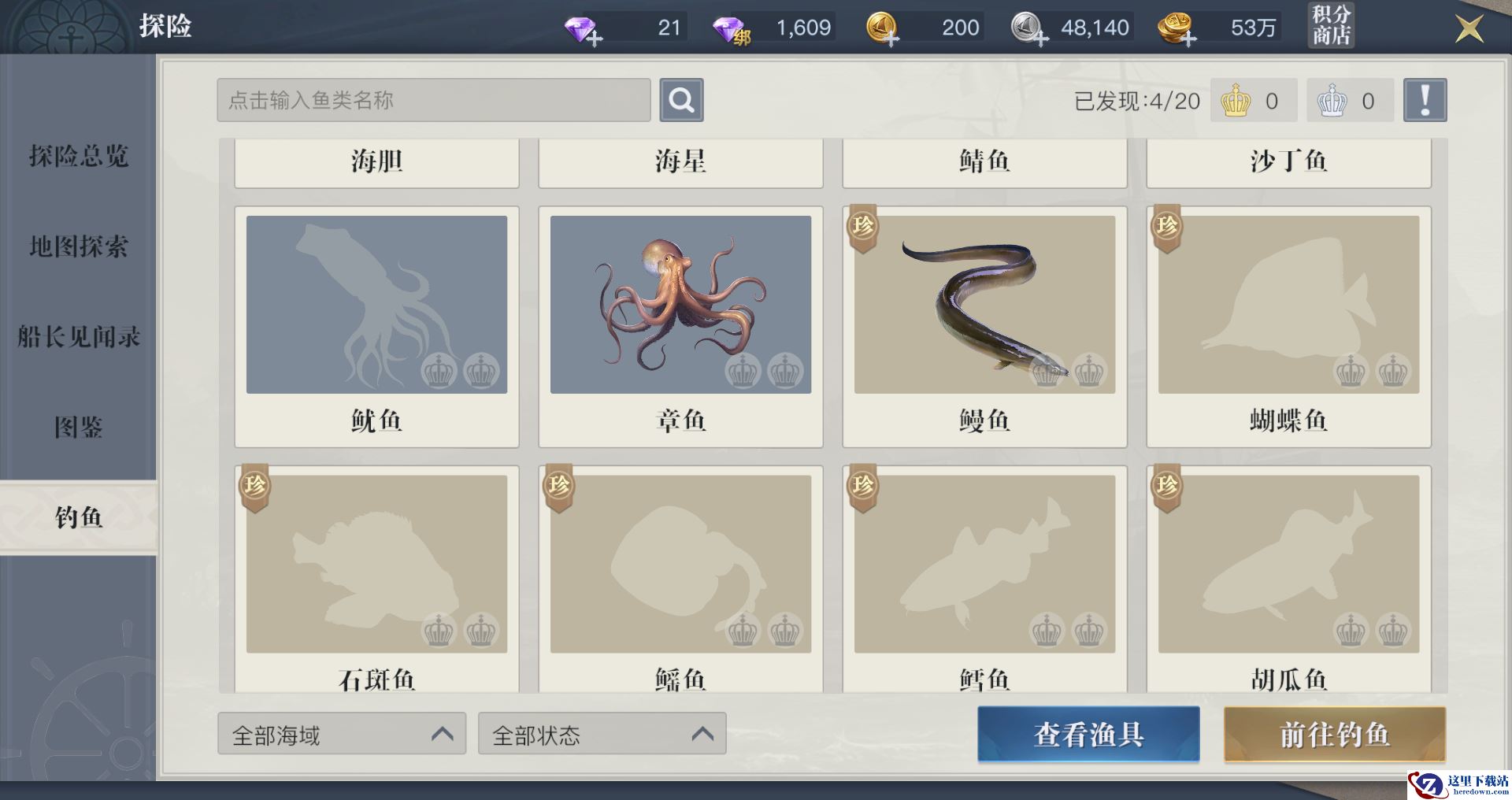Select the 船长见闻录 sidebar tab
The image size is (1512, 800).
click(78, 337)
